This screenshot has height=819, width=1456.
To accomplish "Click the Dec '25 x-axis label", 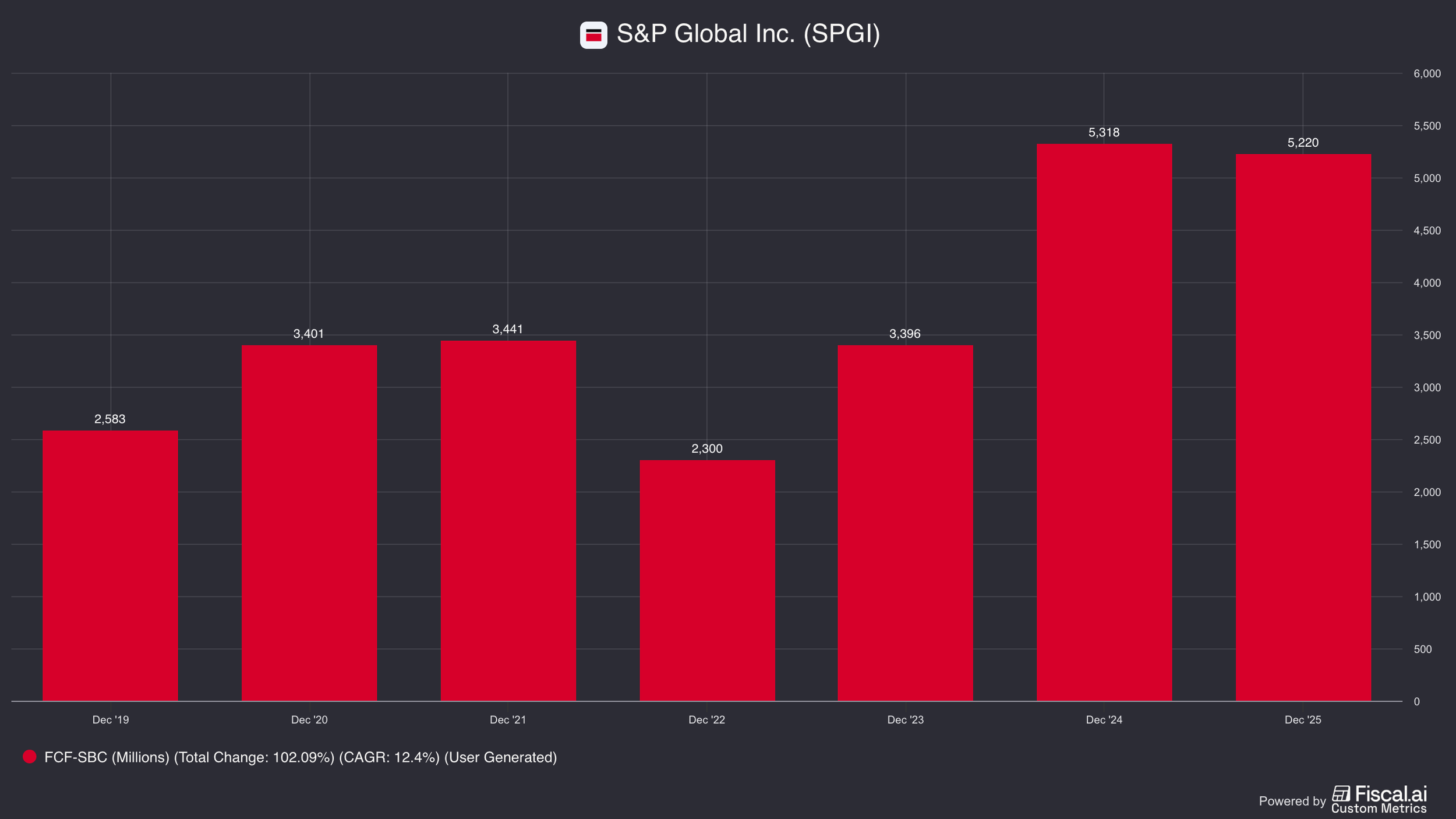I will [1303, 720].
